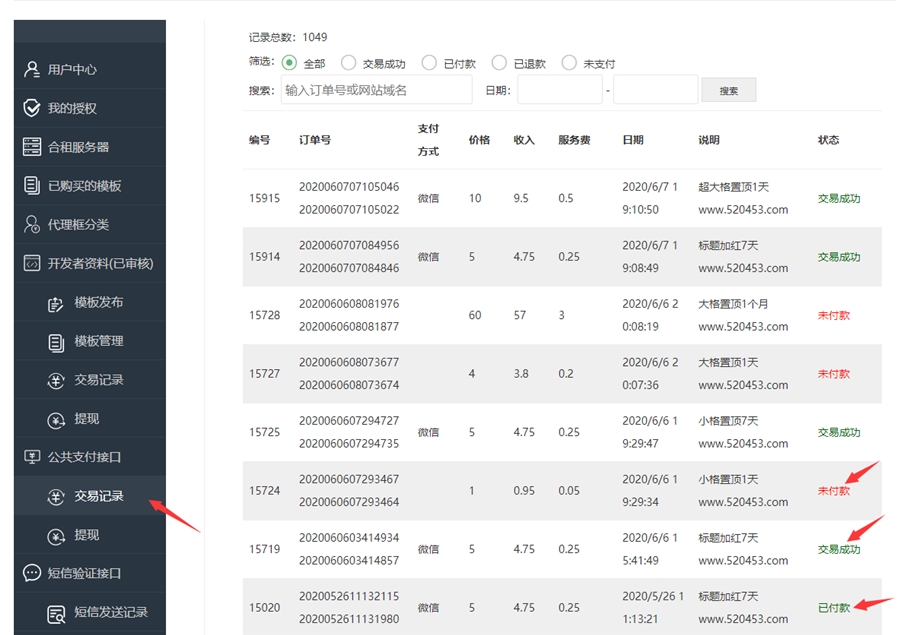Select the 已退款 filter radio button

point(499,63)
